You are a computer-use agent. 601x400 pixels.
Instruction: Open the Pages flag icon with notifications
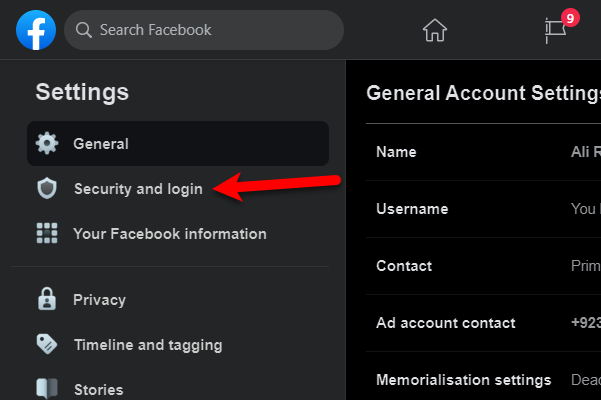(555, 30)
